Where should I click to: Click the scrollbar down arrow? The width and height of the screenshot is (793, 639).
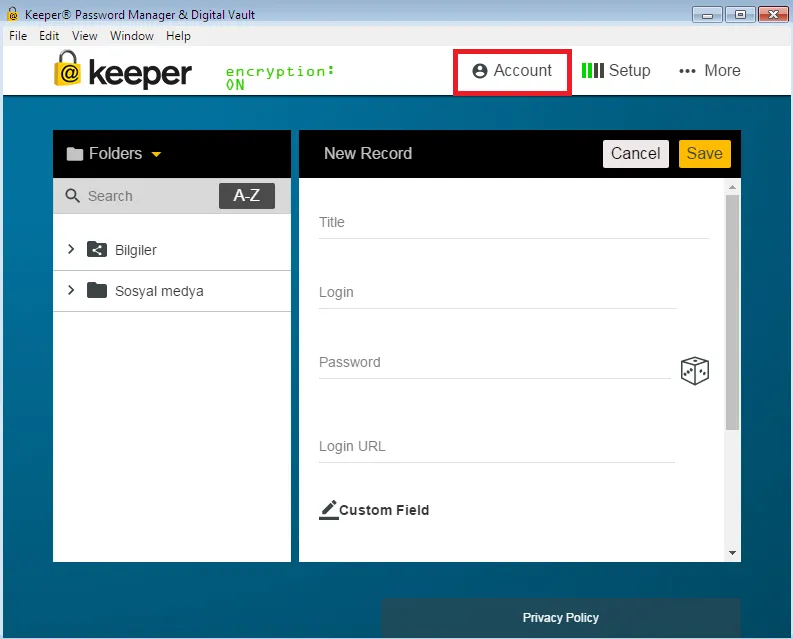pyautogui.click(x=732, y=553)
